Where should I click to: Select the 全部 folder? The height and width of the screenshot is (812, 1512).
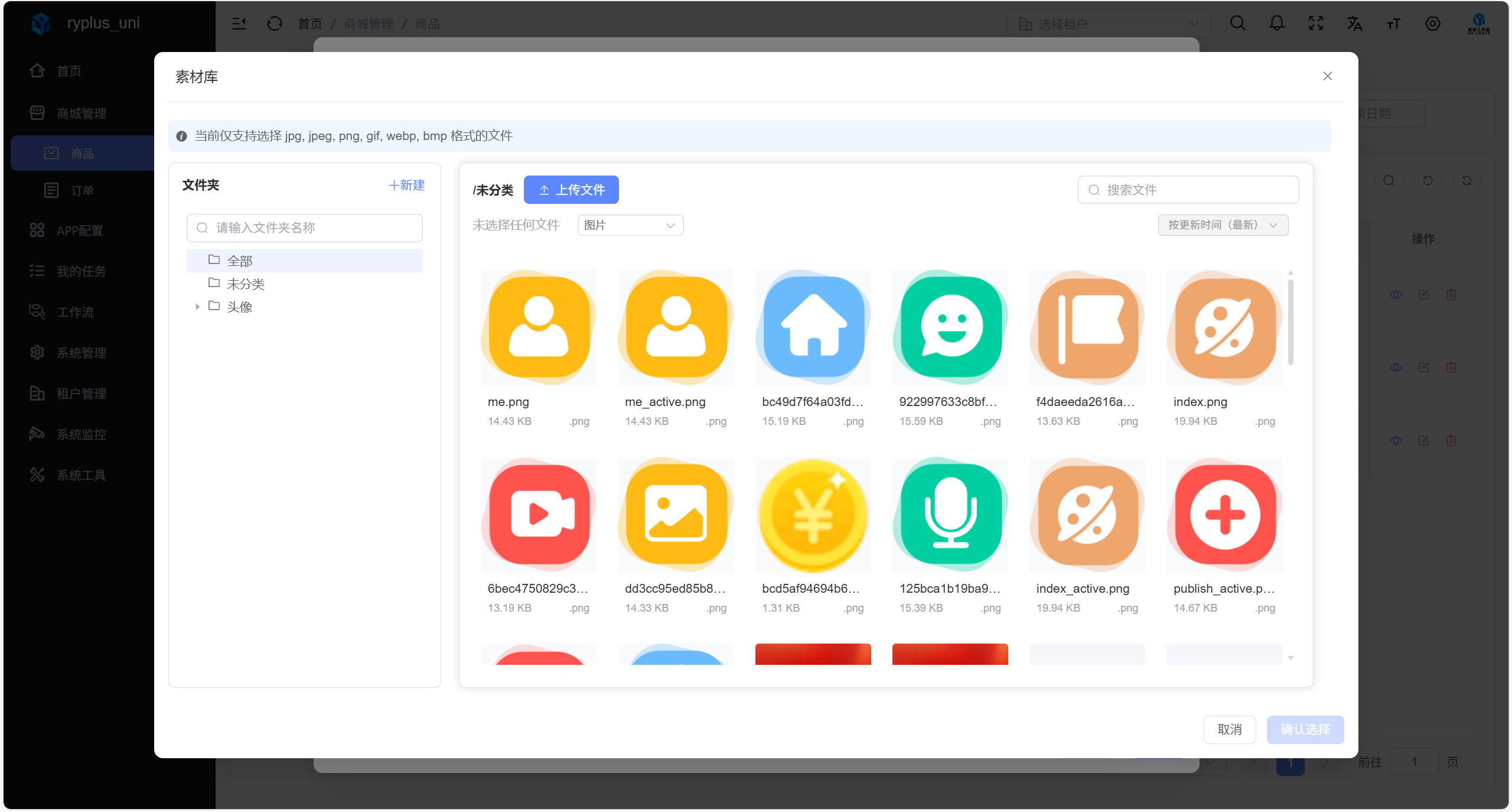click(239, 261)
